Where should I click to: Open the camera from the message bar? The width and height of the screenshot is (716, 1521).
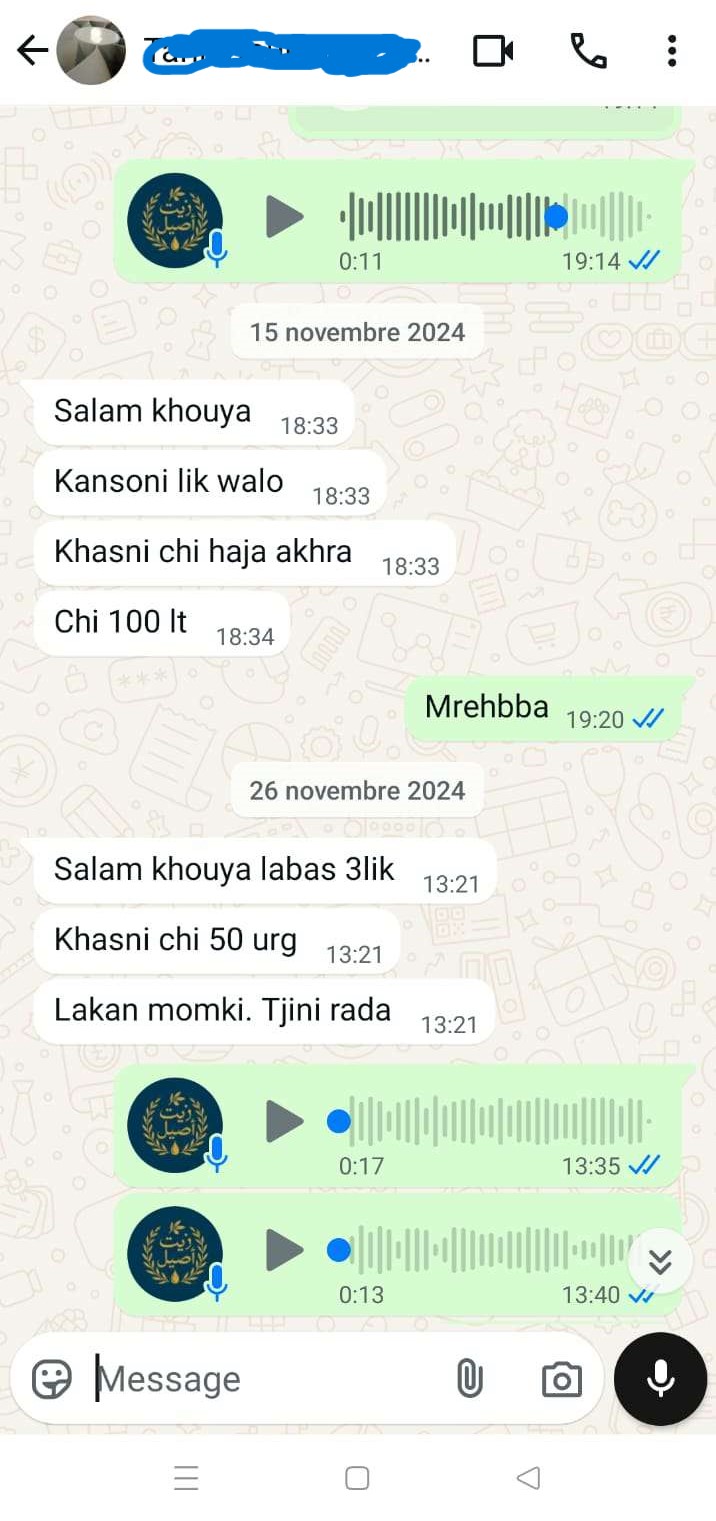pos(561,1379)
